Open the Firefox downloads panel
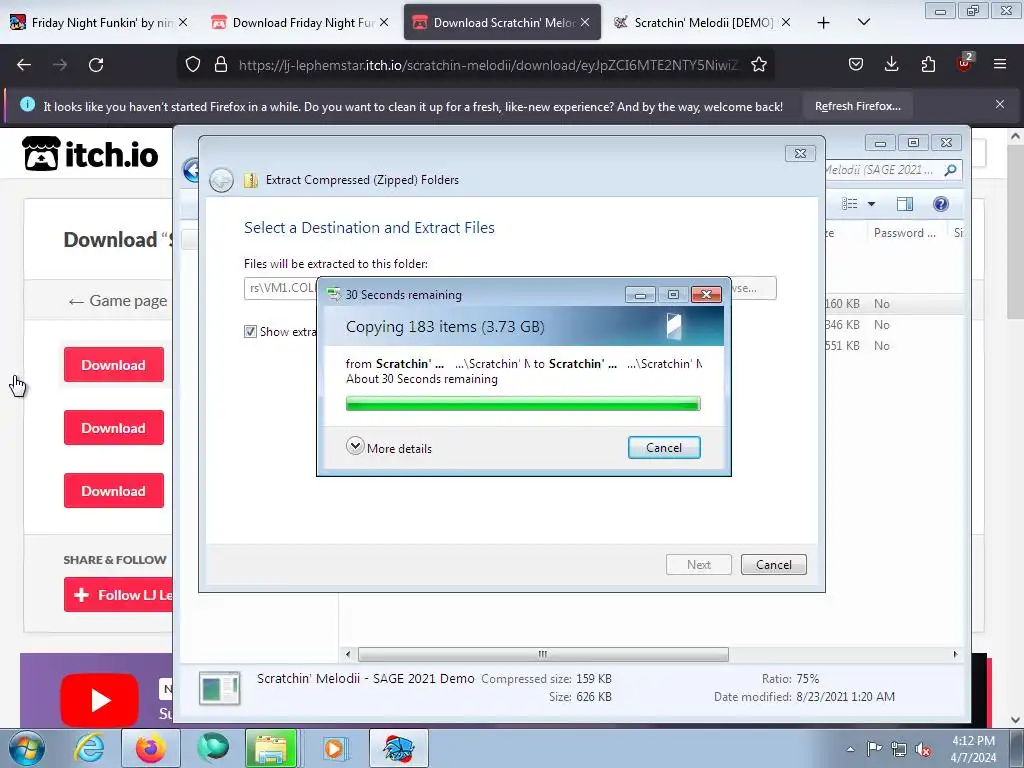The width and height of the screenshot is (1024, 768). pyautogui.click(x=891, y=65)
